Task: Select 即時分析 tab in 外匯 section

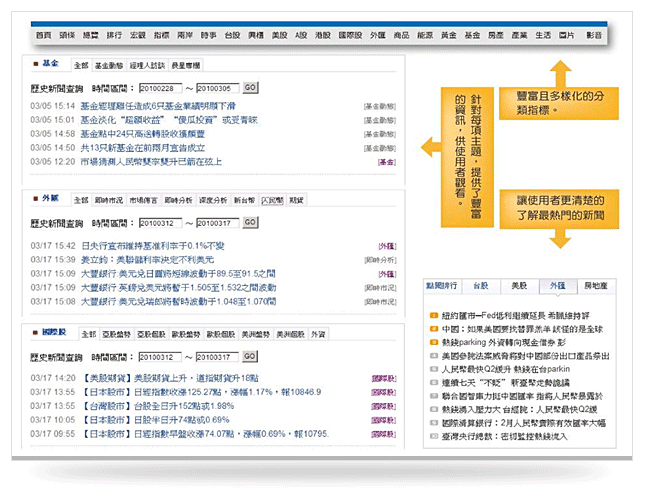Action: (179, 200)
